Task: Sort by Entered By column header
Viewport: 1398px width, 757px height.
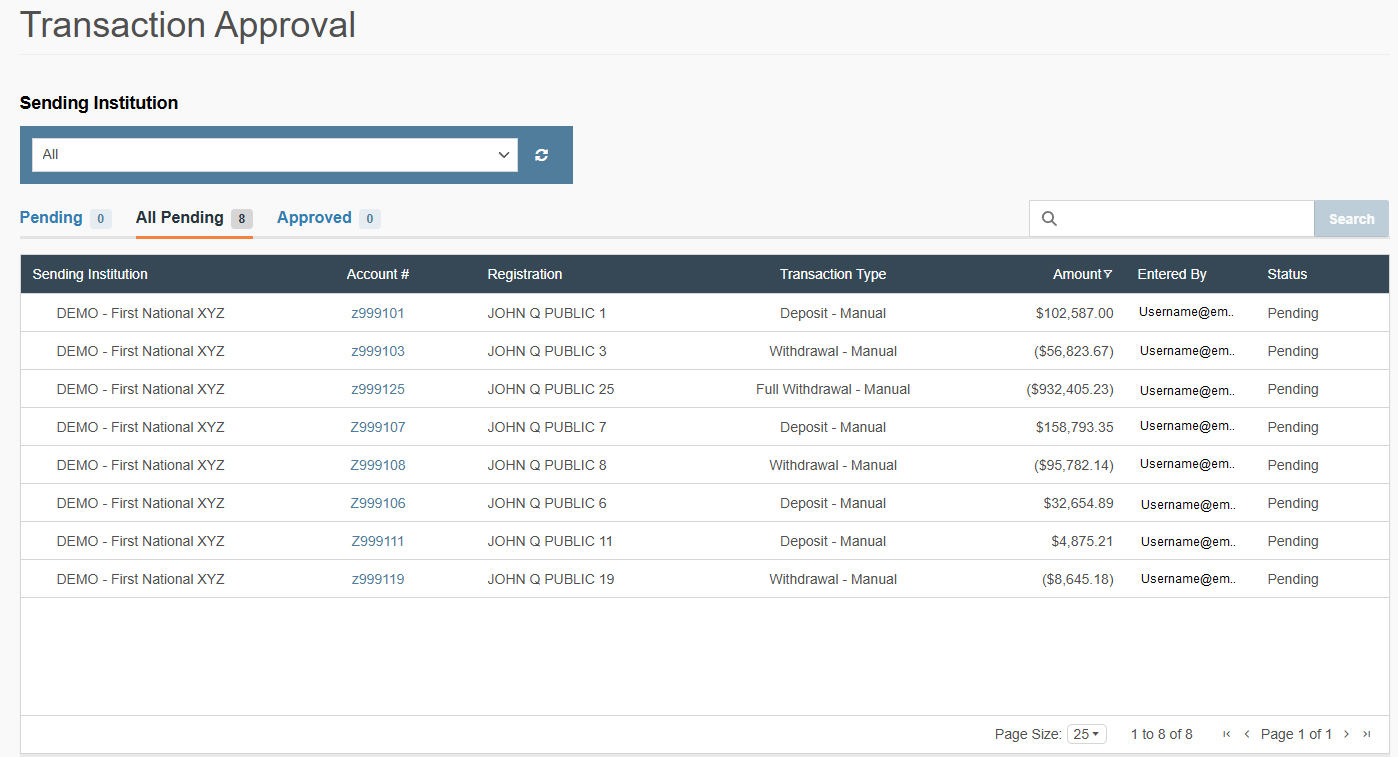Action: click(x=1172, y=274)
